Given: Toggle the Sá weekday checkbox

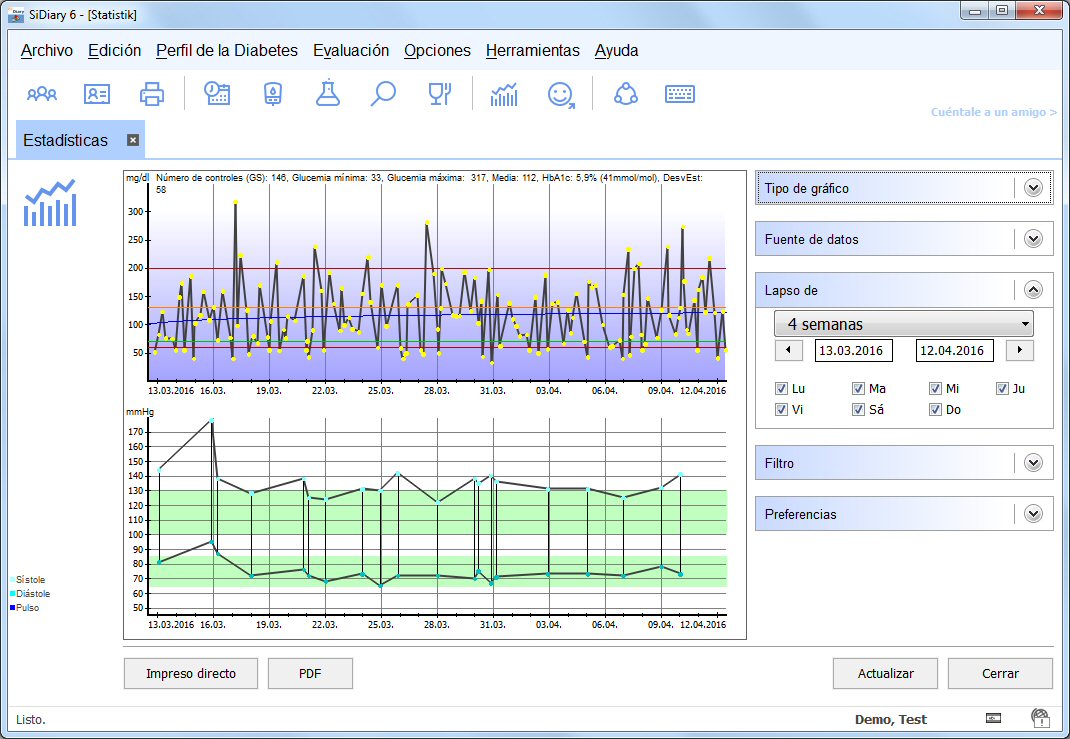Looking at the screenshot, I should tap(858, 410).
